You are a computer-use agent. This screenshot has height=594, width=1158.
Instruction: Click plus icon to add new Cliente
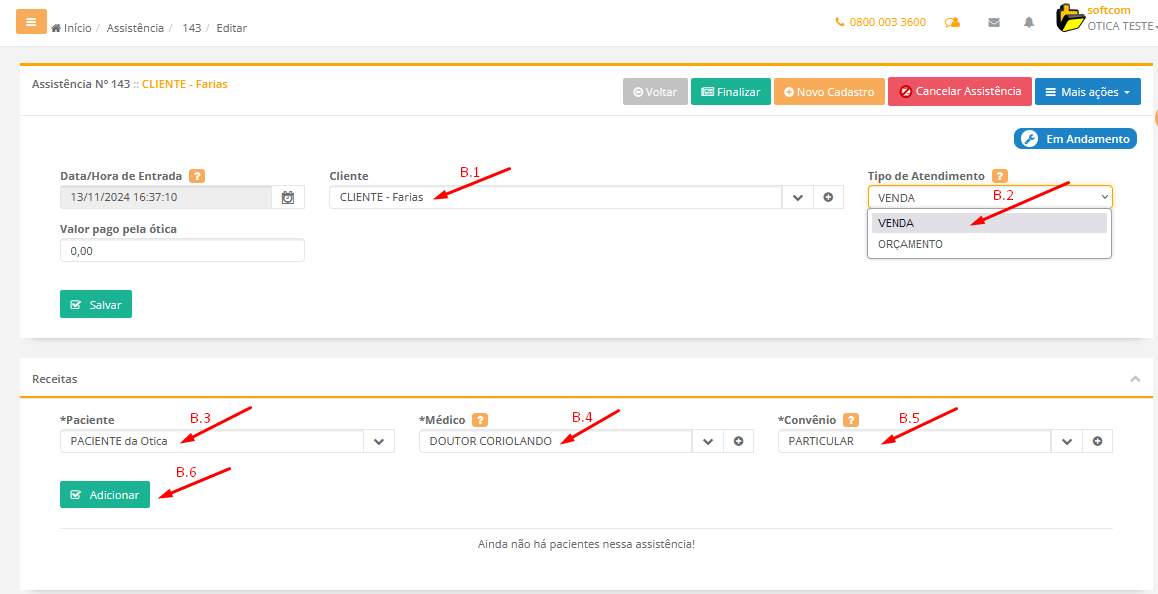click(x=828, y=198)
